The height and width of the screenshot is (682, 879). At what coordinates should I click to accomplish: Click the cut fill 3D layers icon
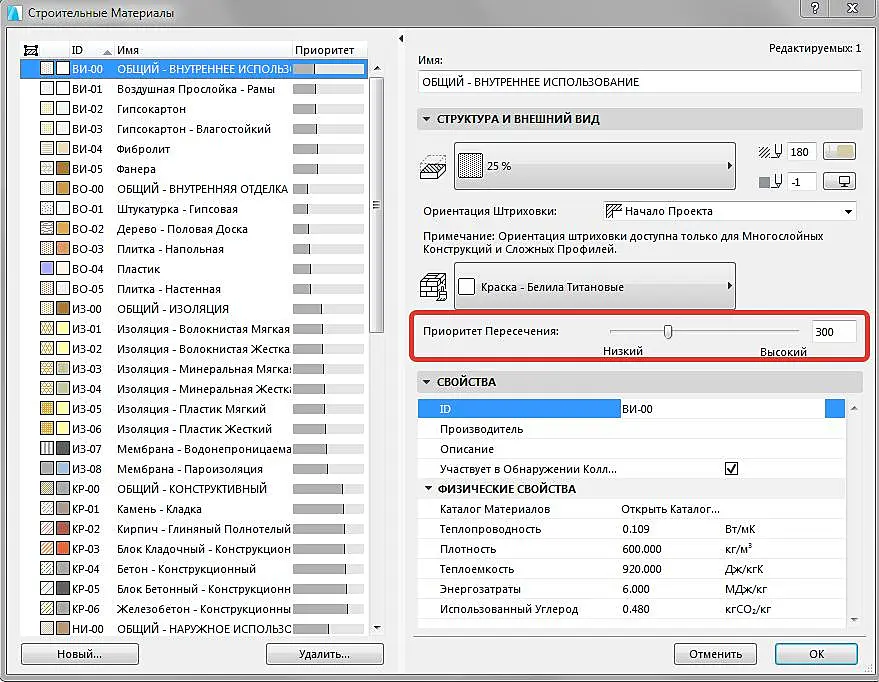(433, 167)
